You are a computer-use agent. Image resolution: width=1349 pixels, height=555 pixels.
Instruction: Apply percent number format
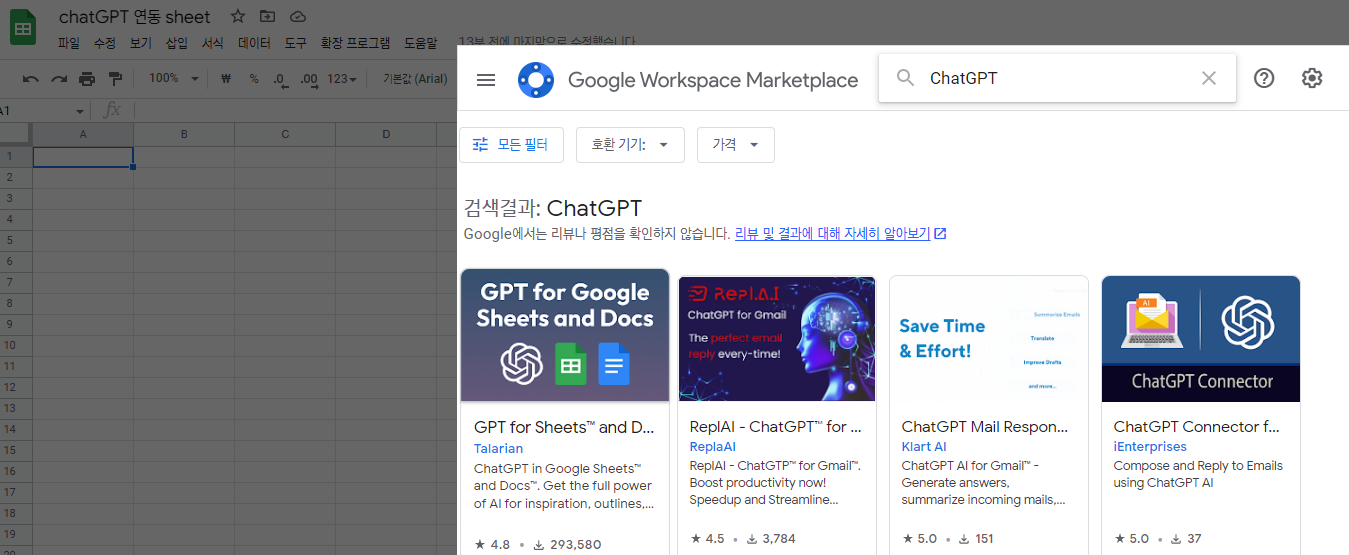pos(254,79)
